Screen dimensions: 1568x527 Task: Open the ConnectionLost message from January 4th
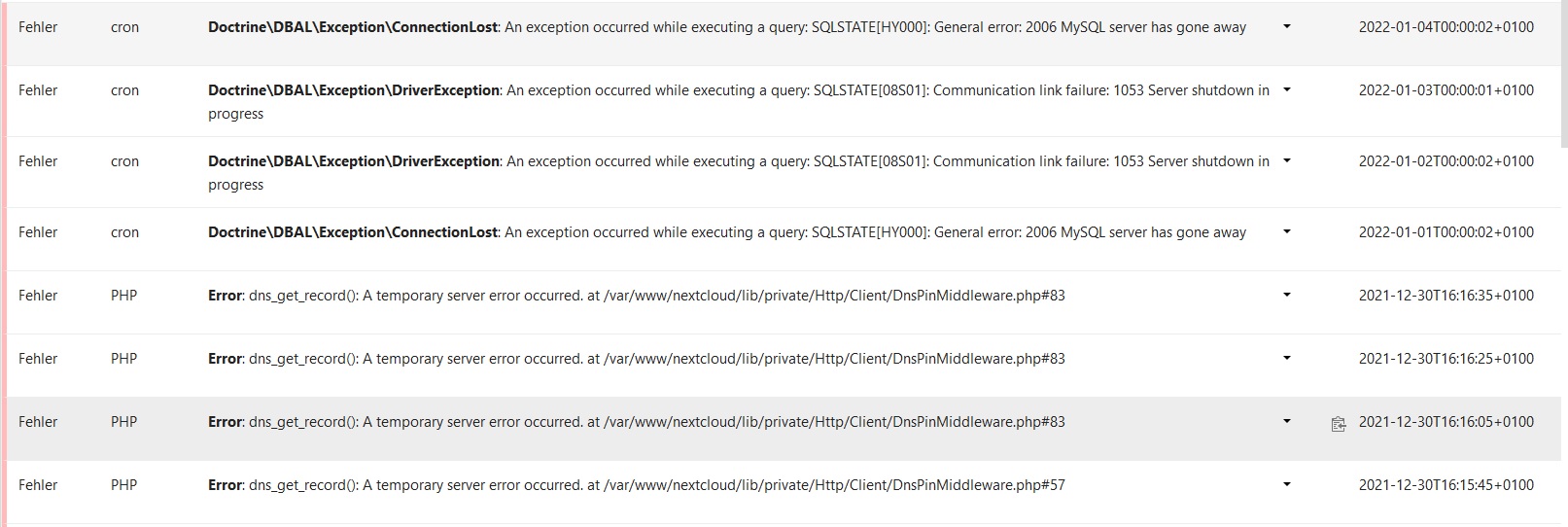click(x=727, y=27)
